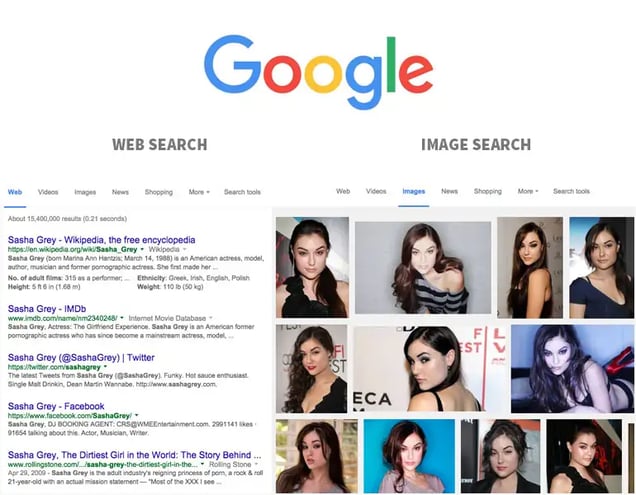Switch to Web tab in image search panel
This screenshot has width=636, height=495.
click(x=343, y=191)
